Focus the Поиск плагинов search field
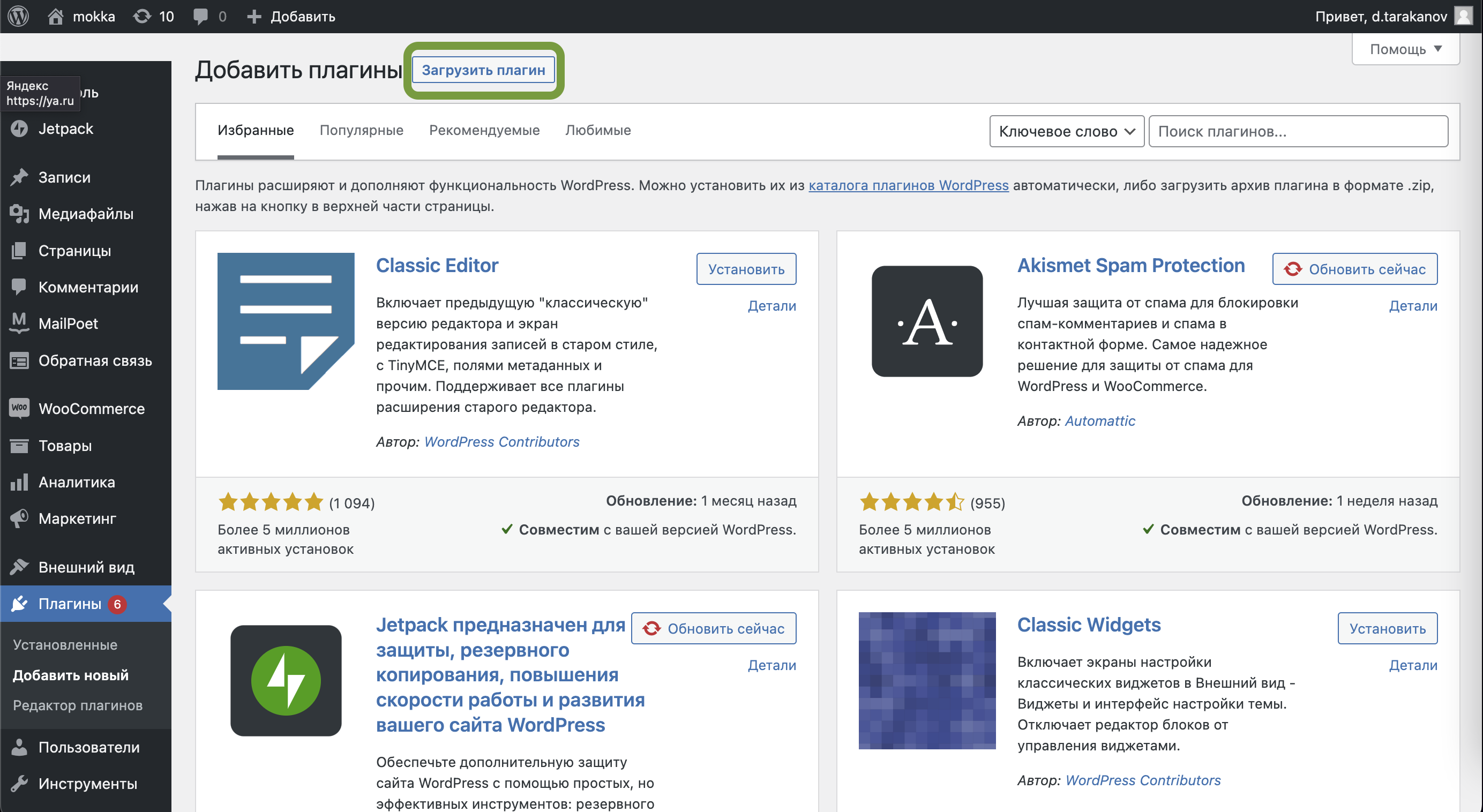Image resolution: width=1483 pixels, height=812 pixels. [1298, 131]
